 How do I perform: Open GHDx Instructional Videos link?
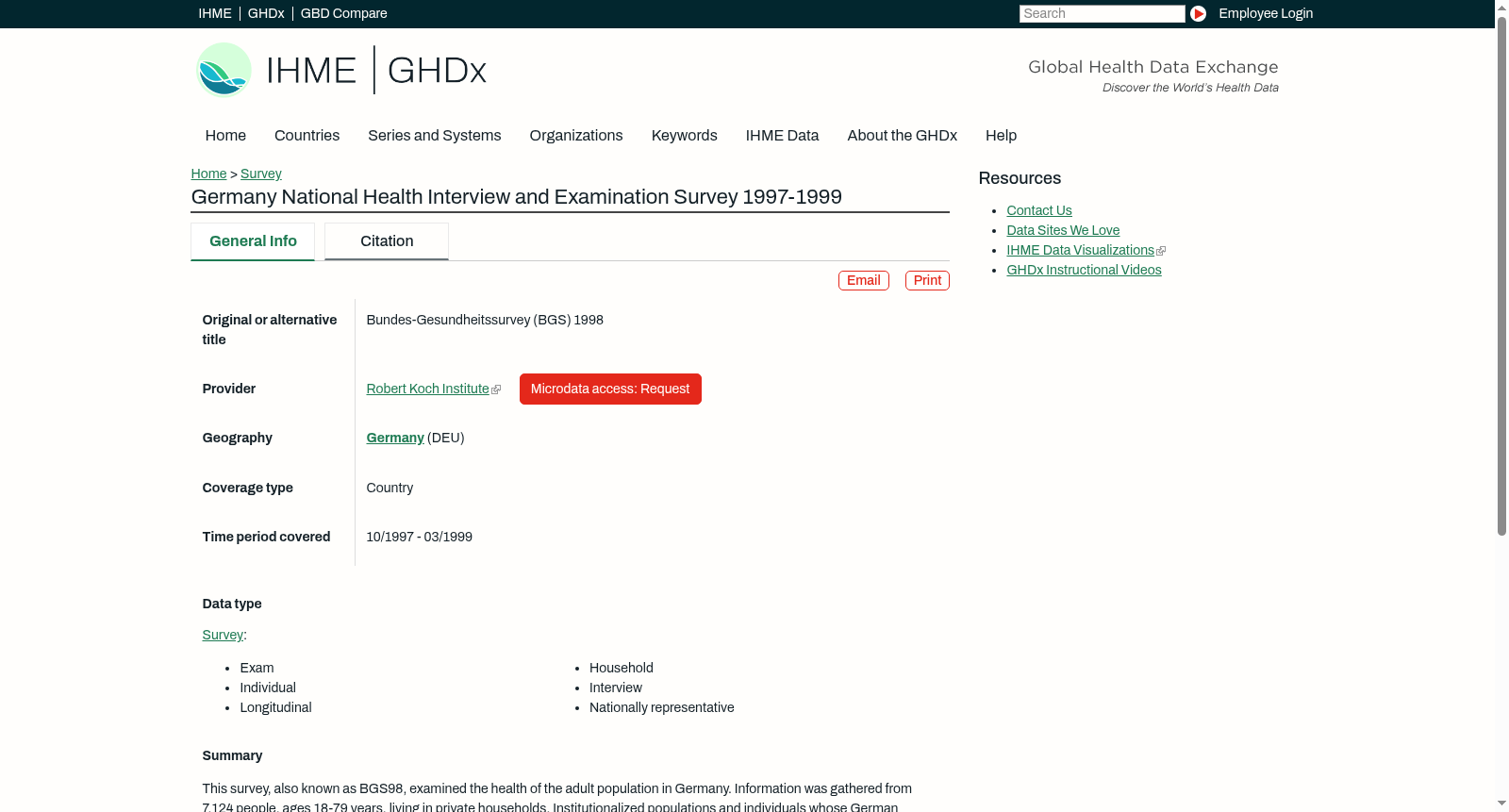click(x=1084, y=270)
